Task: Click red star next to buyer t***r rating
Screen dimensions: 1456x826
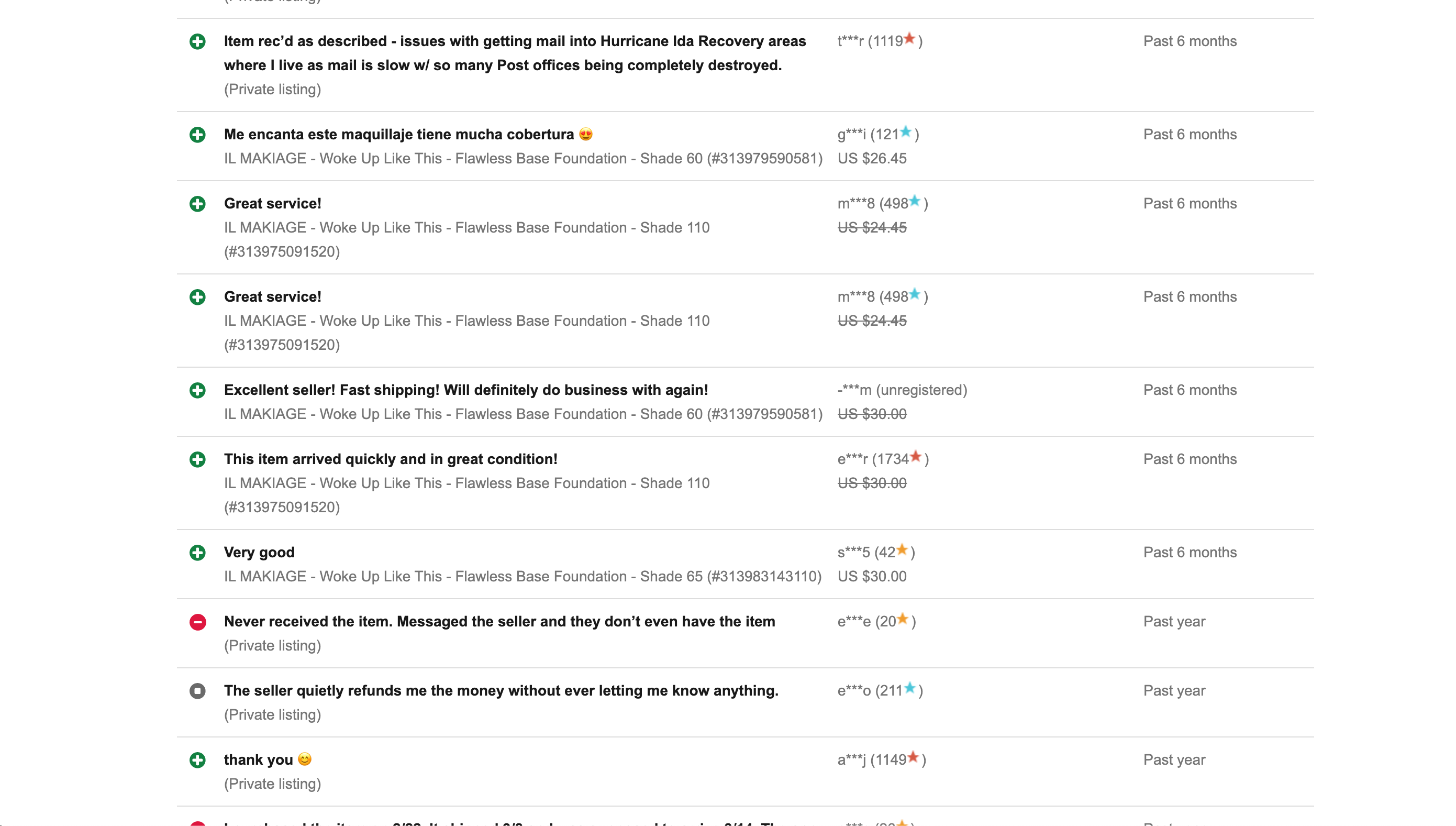Action: coord(909,39)
